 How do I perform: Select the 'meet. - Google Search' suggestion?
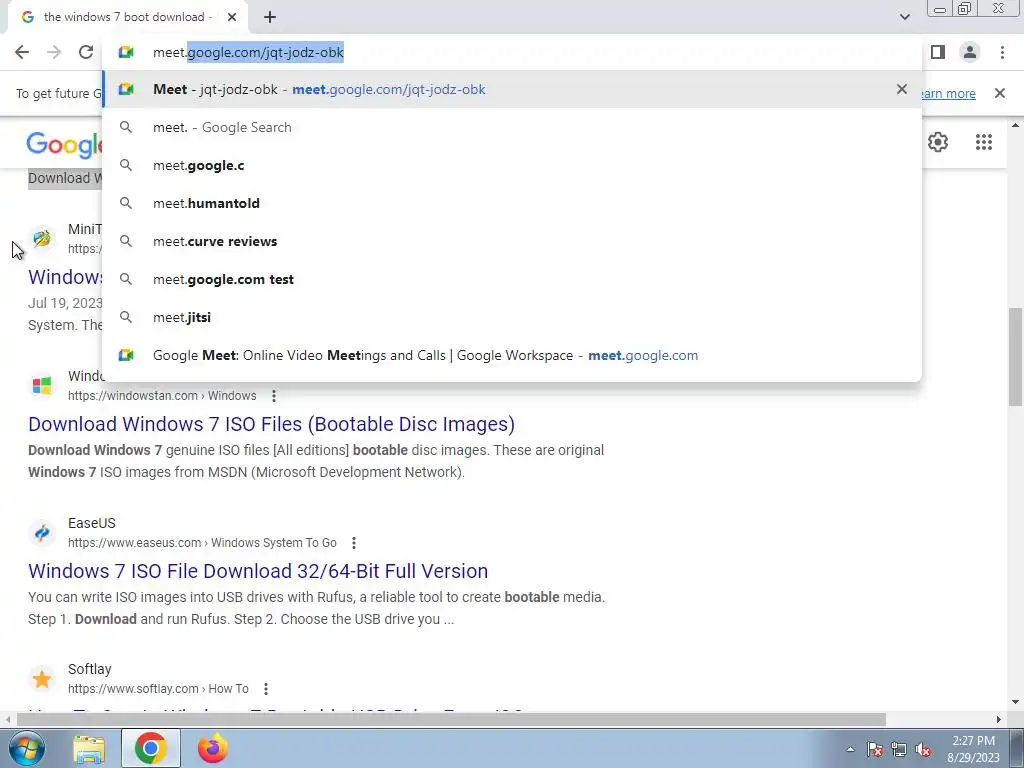point(512,127)
